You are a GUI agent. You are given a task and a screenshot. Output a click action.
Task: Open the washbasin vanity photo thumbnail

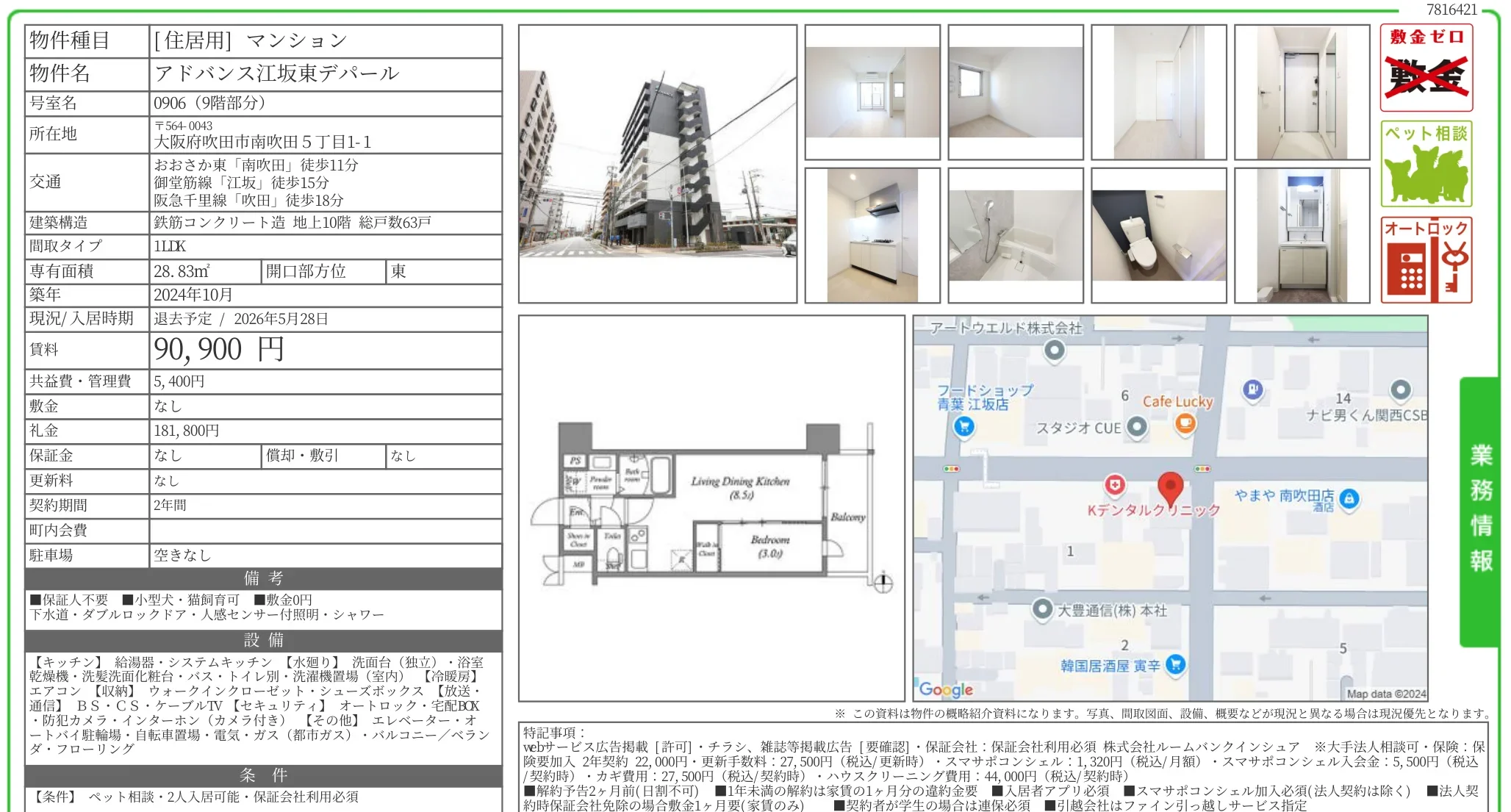1302,235
